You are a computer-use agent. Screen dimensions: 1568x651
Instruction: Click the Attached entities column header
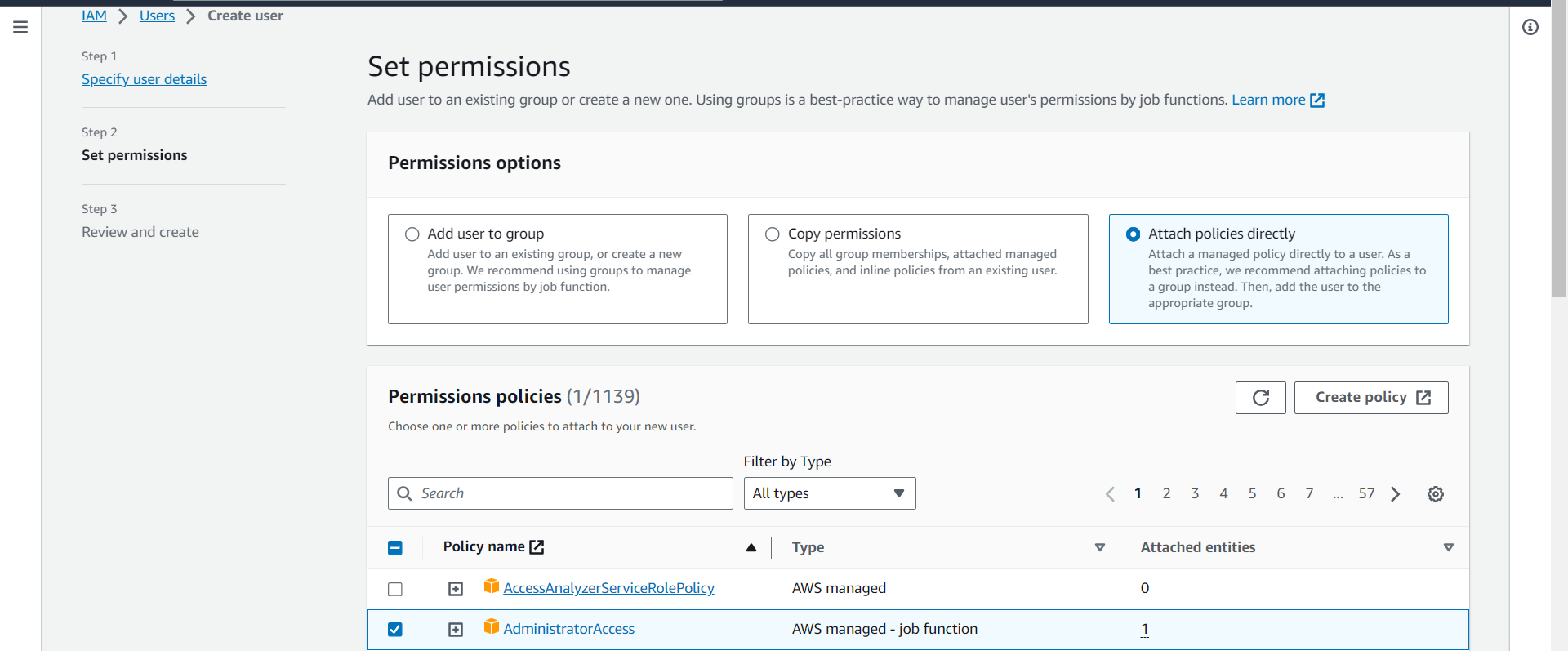pos(1198,547)
